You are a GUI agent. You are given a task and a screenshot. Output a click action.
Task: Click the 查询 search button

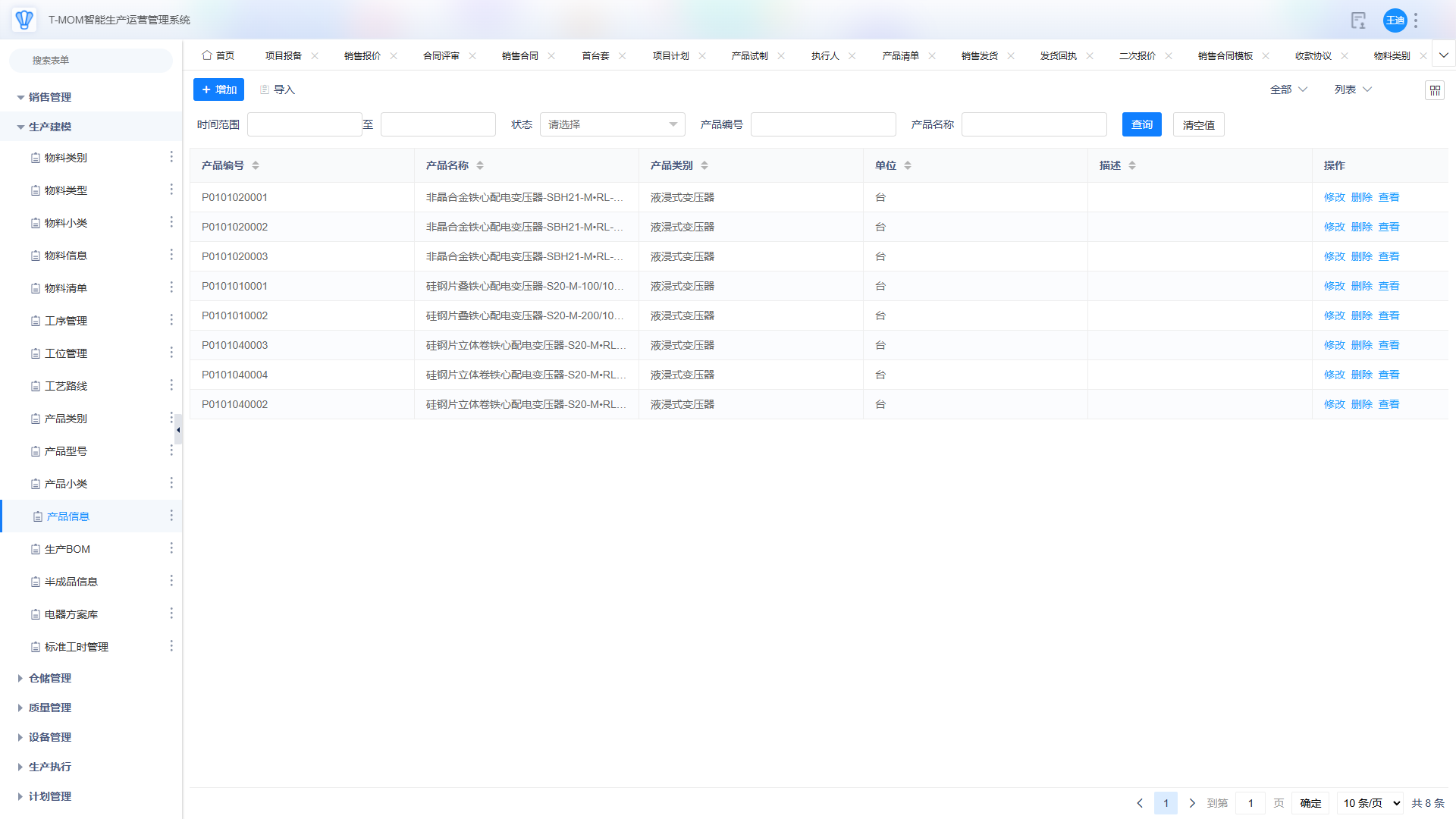coord(1141,124)
